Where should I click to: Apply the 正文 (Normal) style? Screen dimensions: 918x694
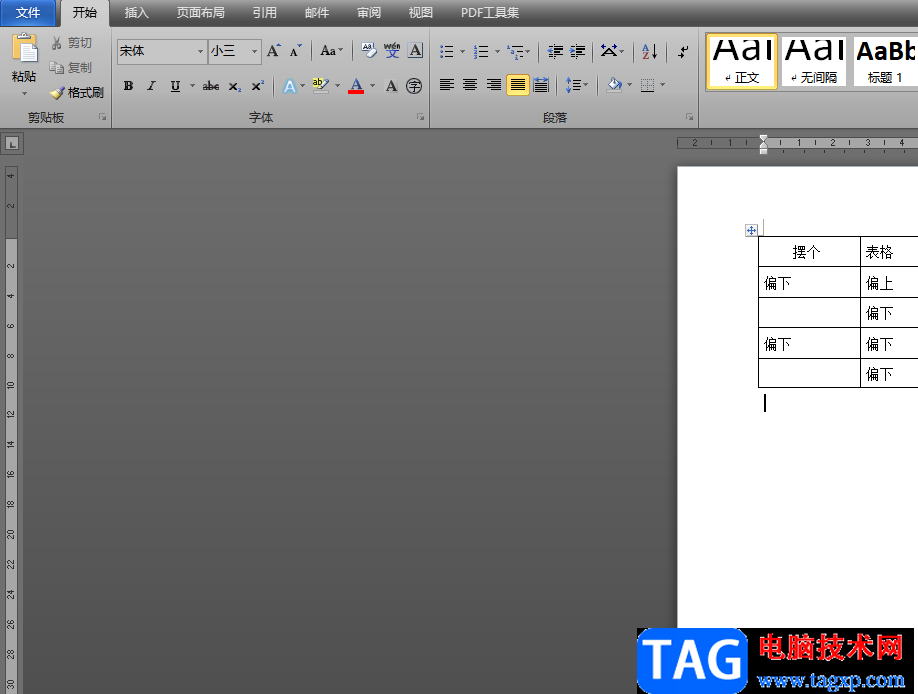point(742,61)
